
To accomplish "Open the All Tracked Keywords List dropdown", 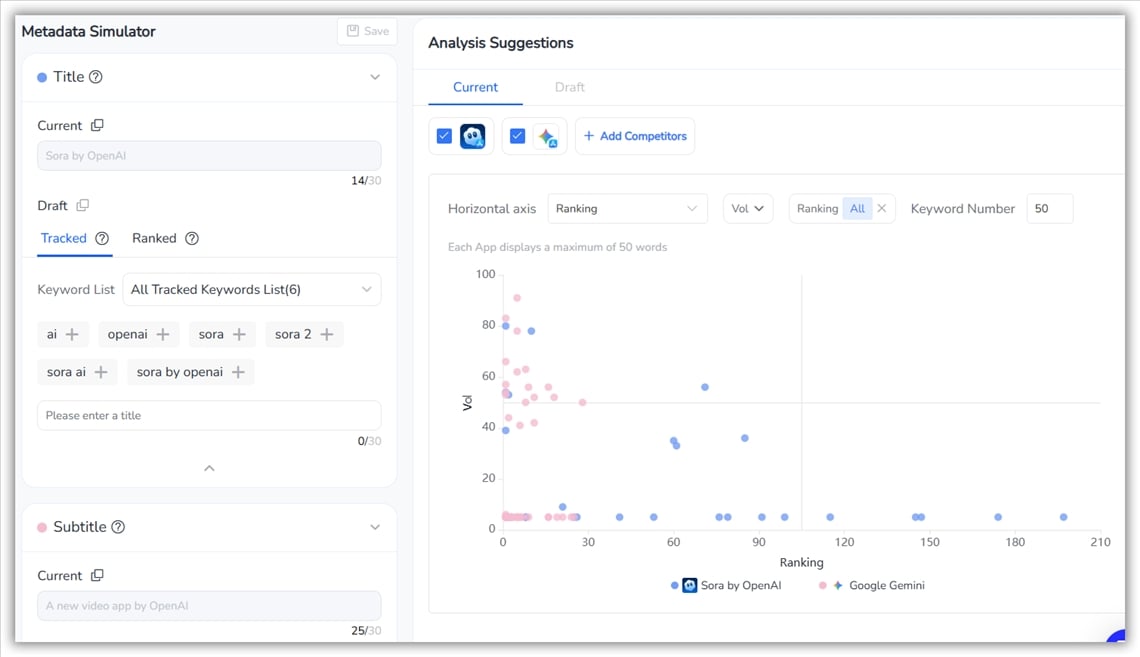I will point(251,289).
